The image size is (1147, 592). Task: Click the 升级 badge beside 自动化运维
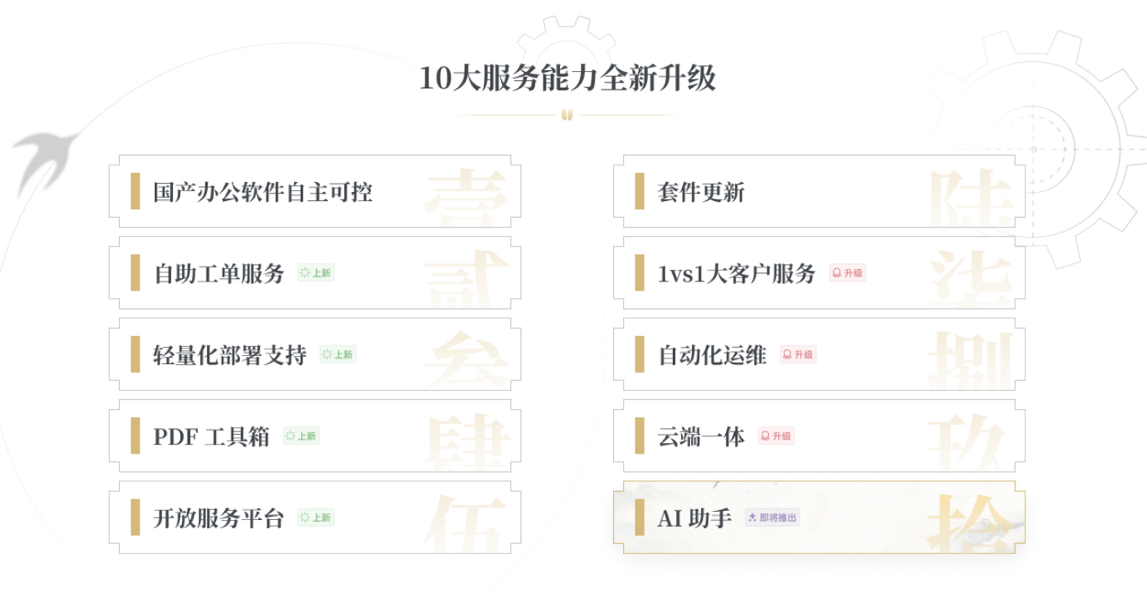coord(798,354)
